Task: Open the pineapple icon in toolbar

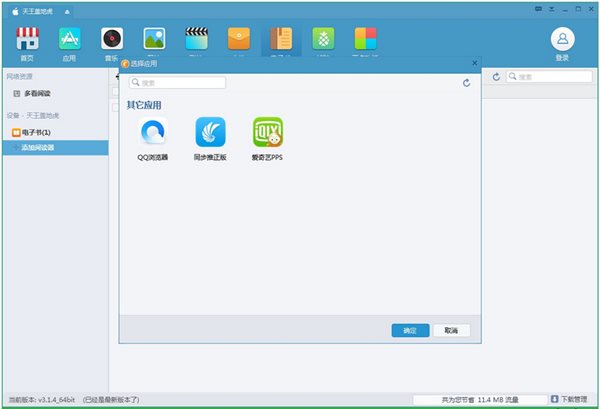Action: coord(323,40)
